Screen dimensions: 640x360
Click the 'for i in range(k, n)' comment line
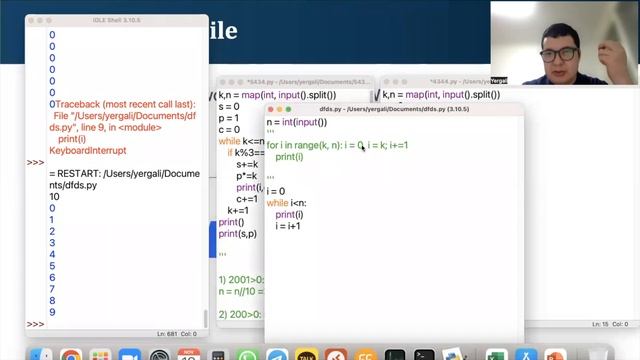337,145
